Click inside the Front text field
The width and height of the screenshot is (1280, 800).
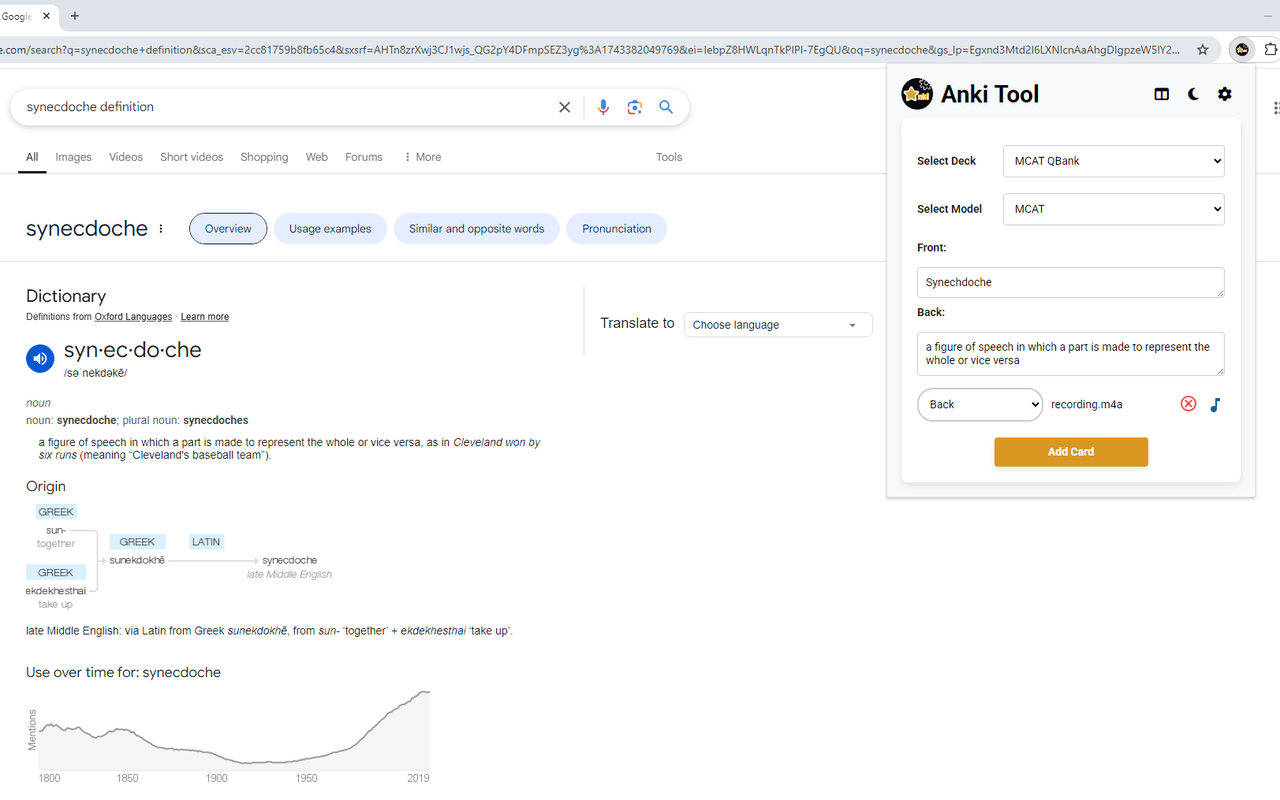[x=1070, y=282]
